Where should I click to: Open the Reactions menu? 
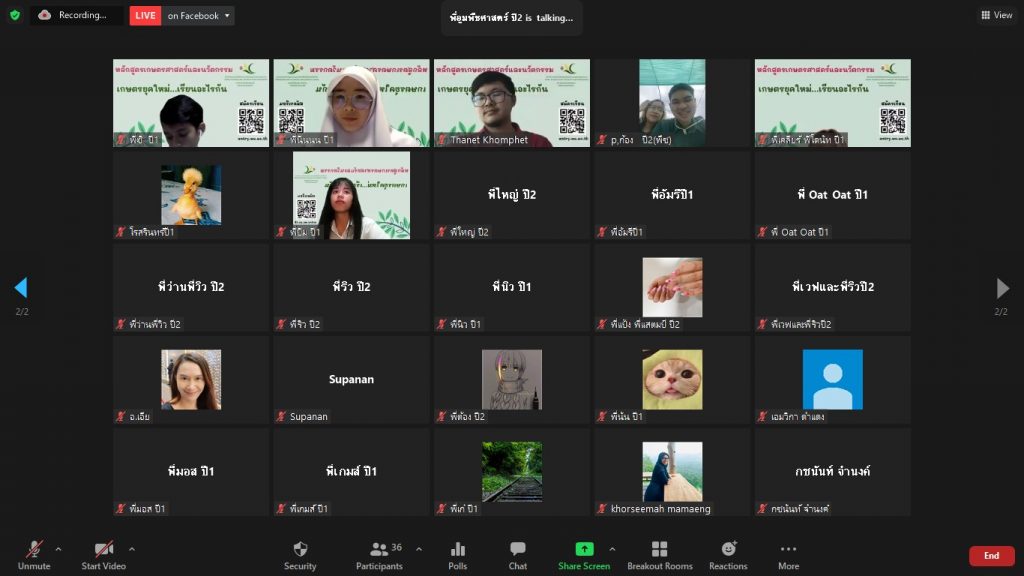tap(728, 550)
